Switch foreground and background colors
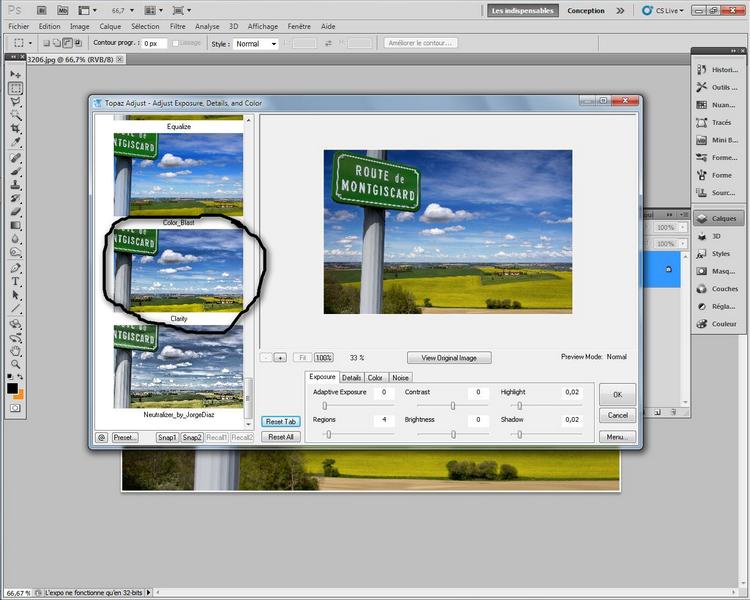 click(20, 377)
